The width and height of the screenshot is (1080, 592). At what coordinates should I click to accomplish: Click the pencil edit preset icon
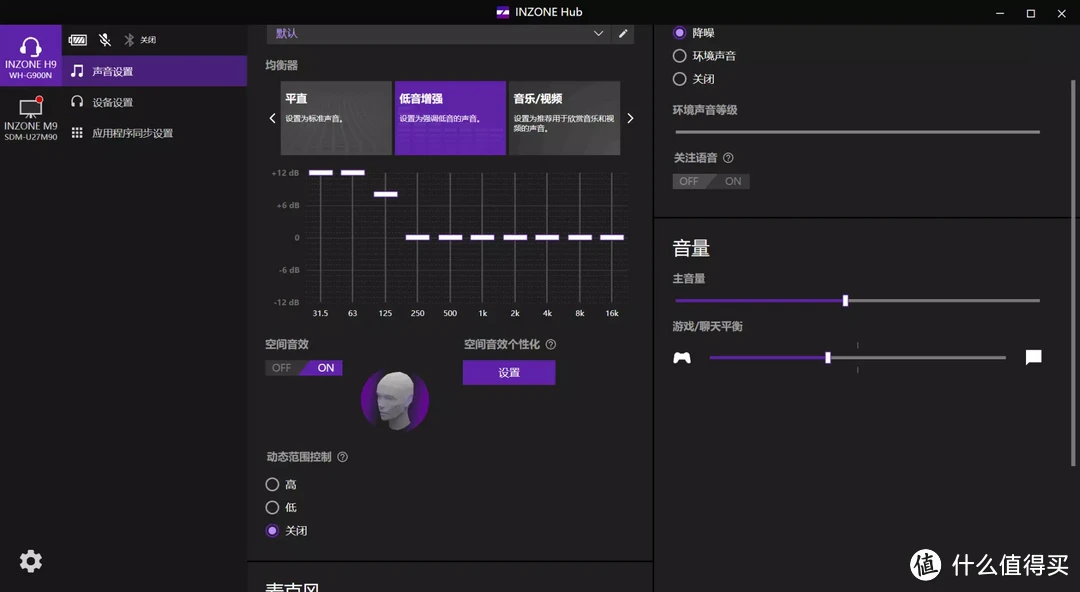(x=623, y=34)
